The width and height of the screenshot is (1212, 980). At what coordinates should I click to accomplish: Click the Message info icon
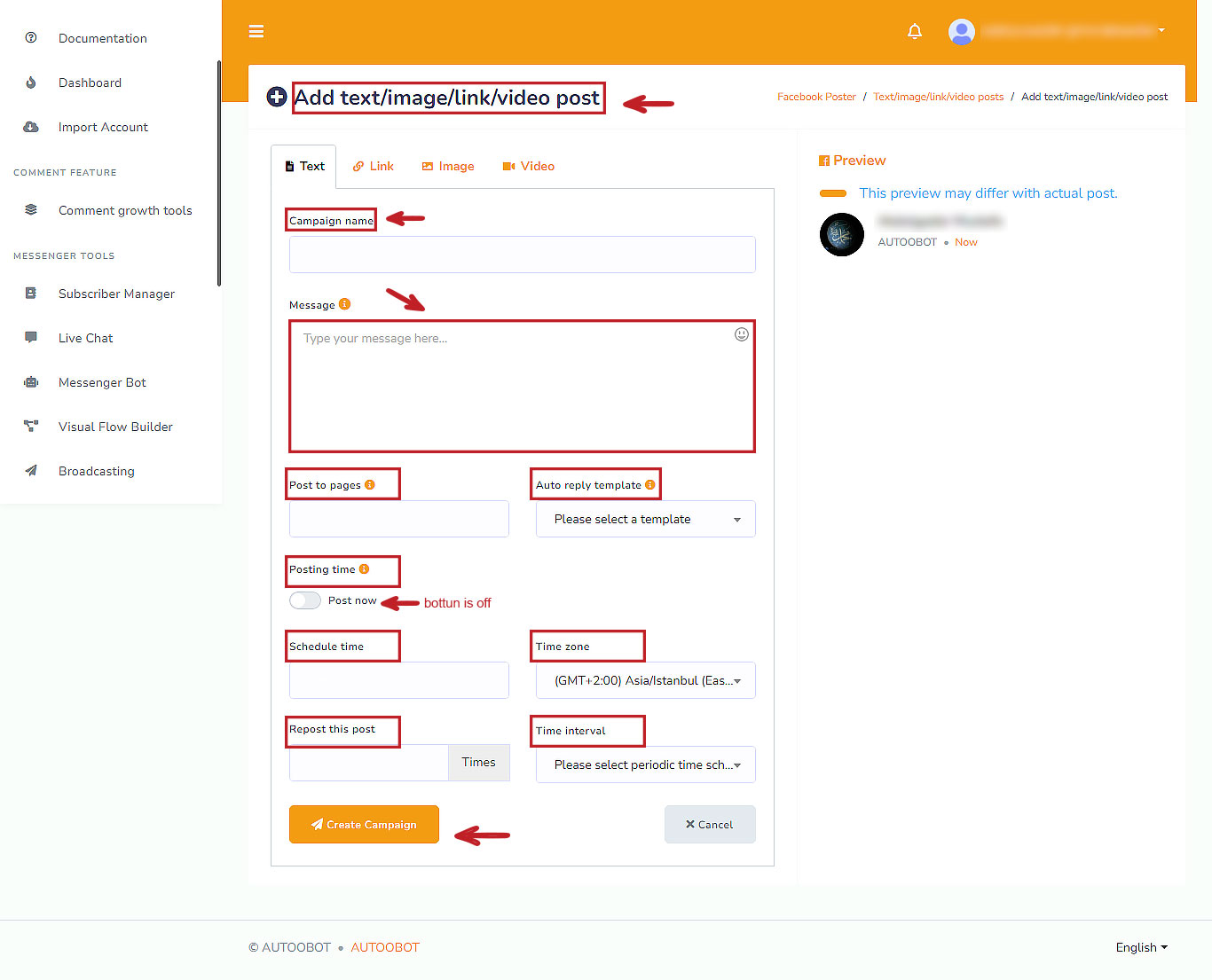pyautogui.click(x=345, y=304)
